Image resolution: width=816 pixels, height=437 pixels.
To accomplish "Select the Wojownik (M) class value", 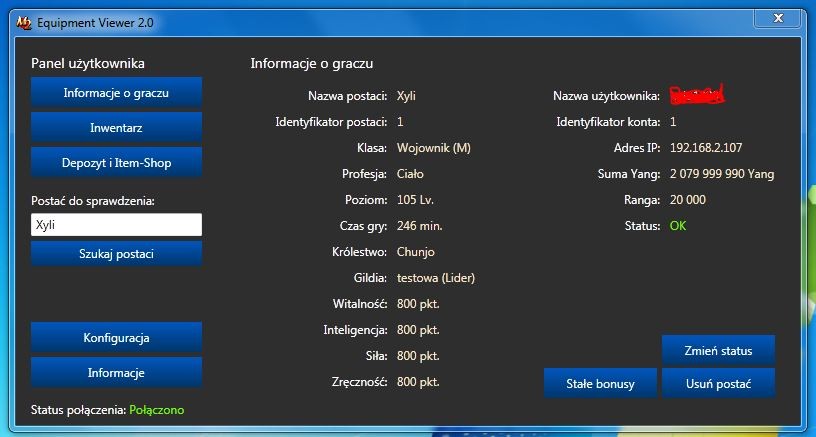I will coord(434,148).
